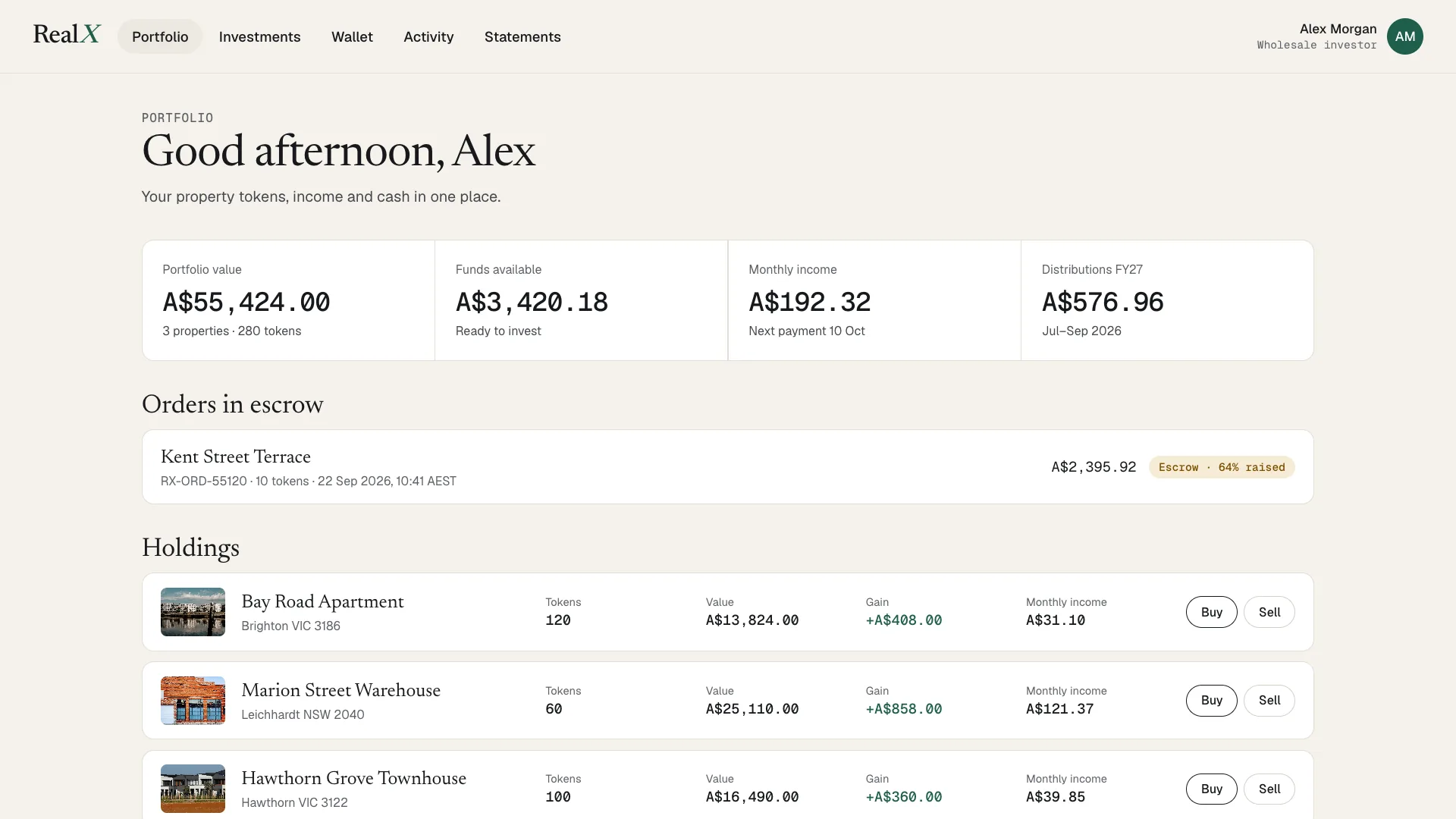Click the Bay Road Apartment title
This screenshot has width=1456, height=819.
point(322,601)
